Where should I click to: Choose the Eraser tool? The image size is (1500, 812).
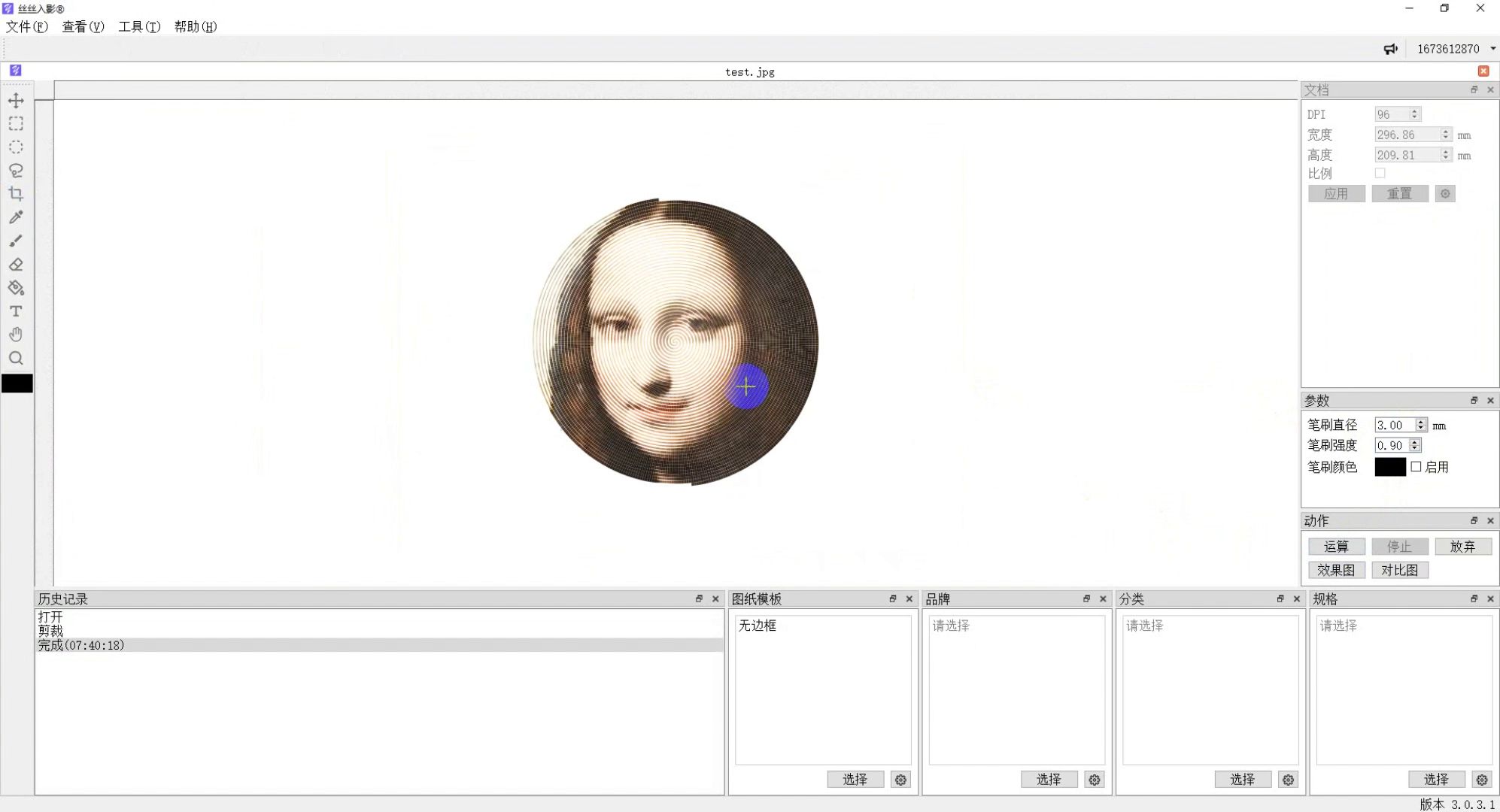pyautogui.click(x=16, y=265)
